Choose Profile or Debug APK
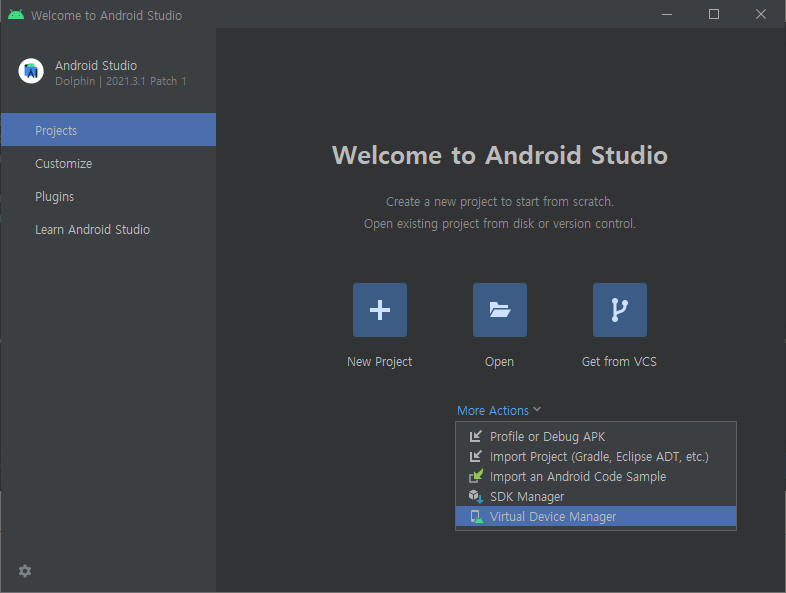The image size is (786, 593). (x=596, y=437)
